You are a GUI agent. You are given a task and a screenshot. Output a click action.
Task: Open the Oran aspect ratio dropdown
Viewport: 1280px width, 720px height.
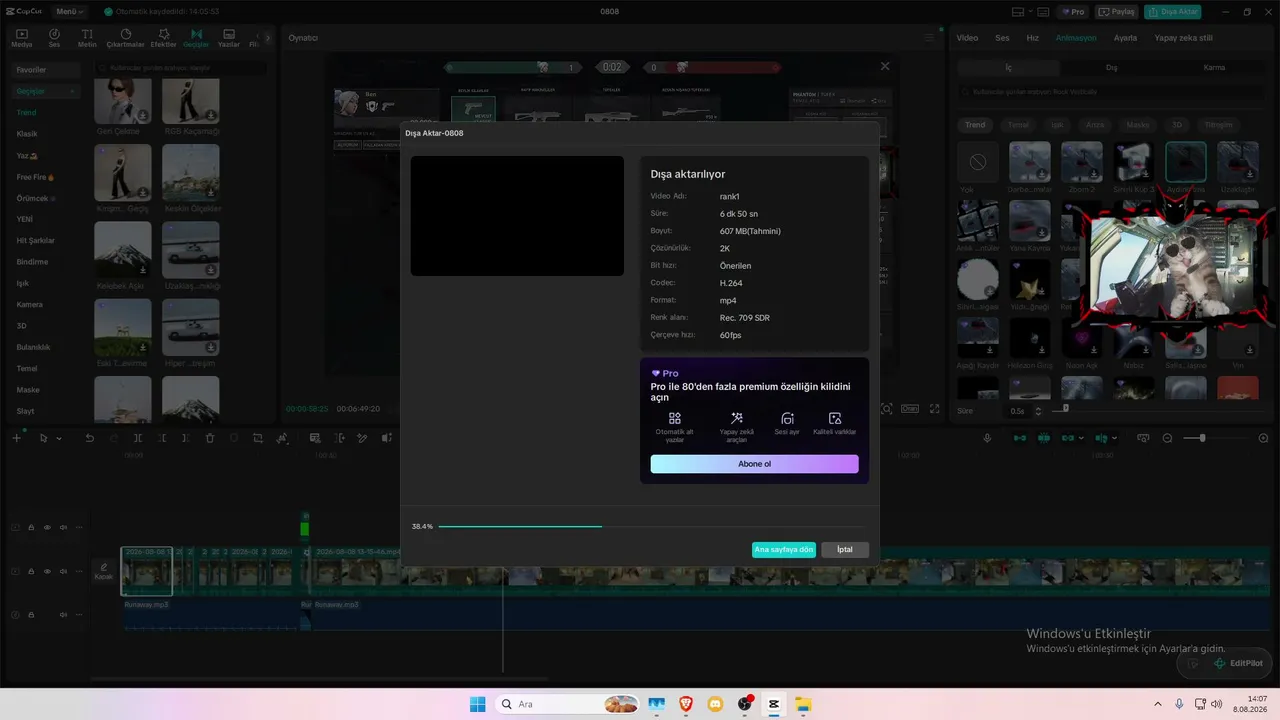pyautogui.click(x=910, y=408)
